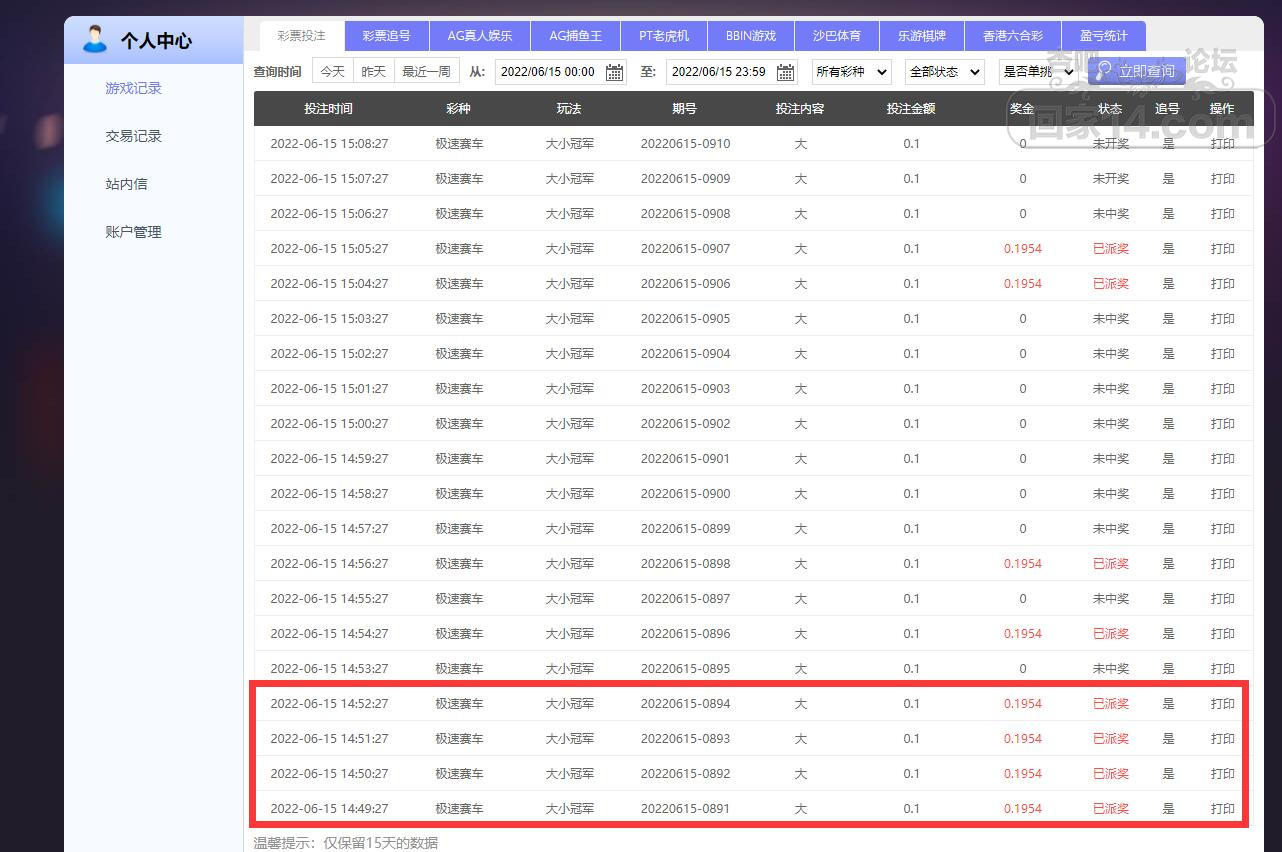The width and height of the screenshot is (1282, 852).
Task: Go to 账户管理 in the sidebar
Action: 134,232
